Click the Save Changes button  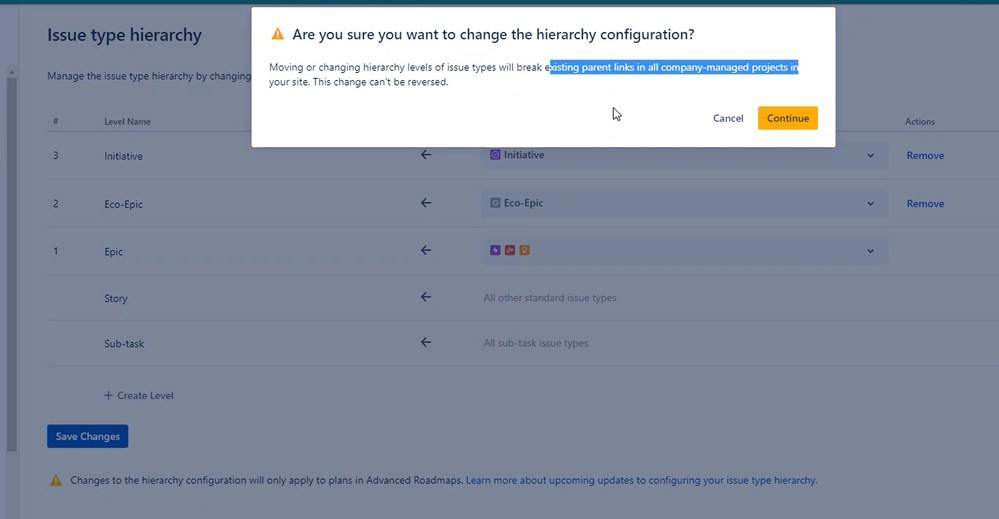pos(87,436)
